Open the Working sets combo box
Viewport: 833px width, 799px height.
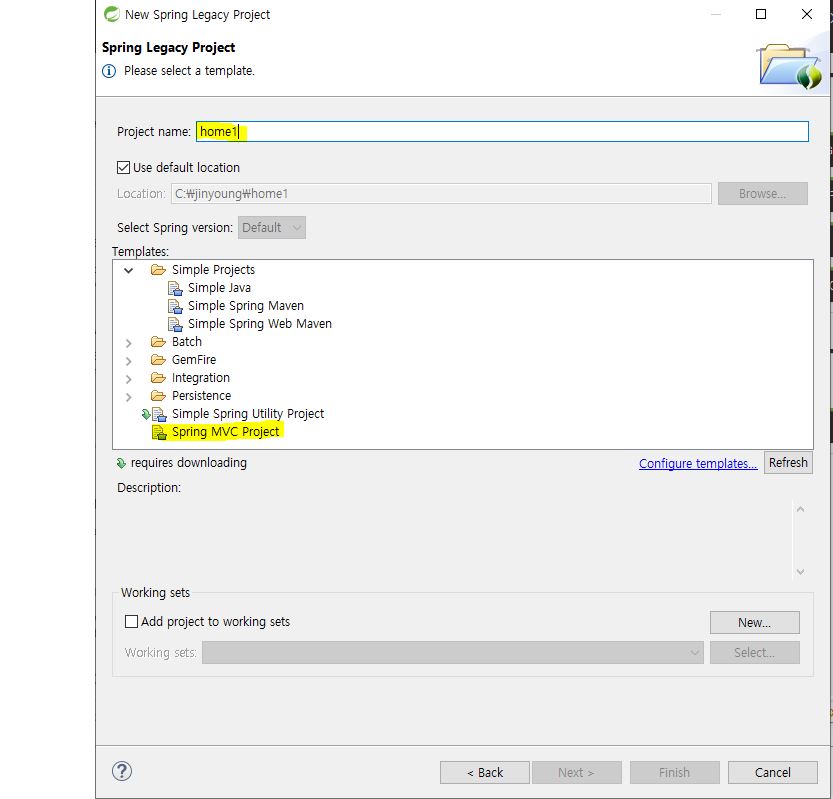pyautogui.click(x=453, y=652)
